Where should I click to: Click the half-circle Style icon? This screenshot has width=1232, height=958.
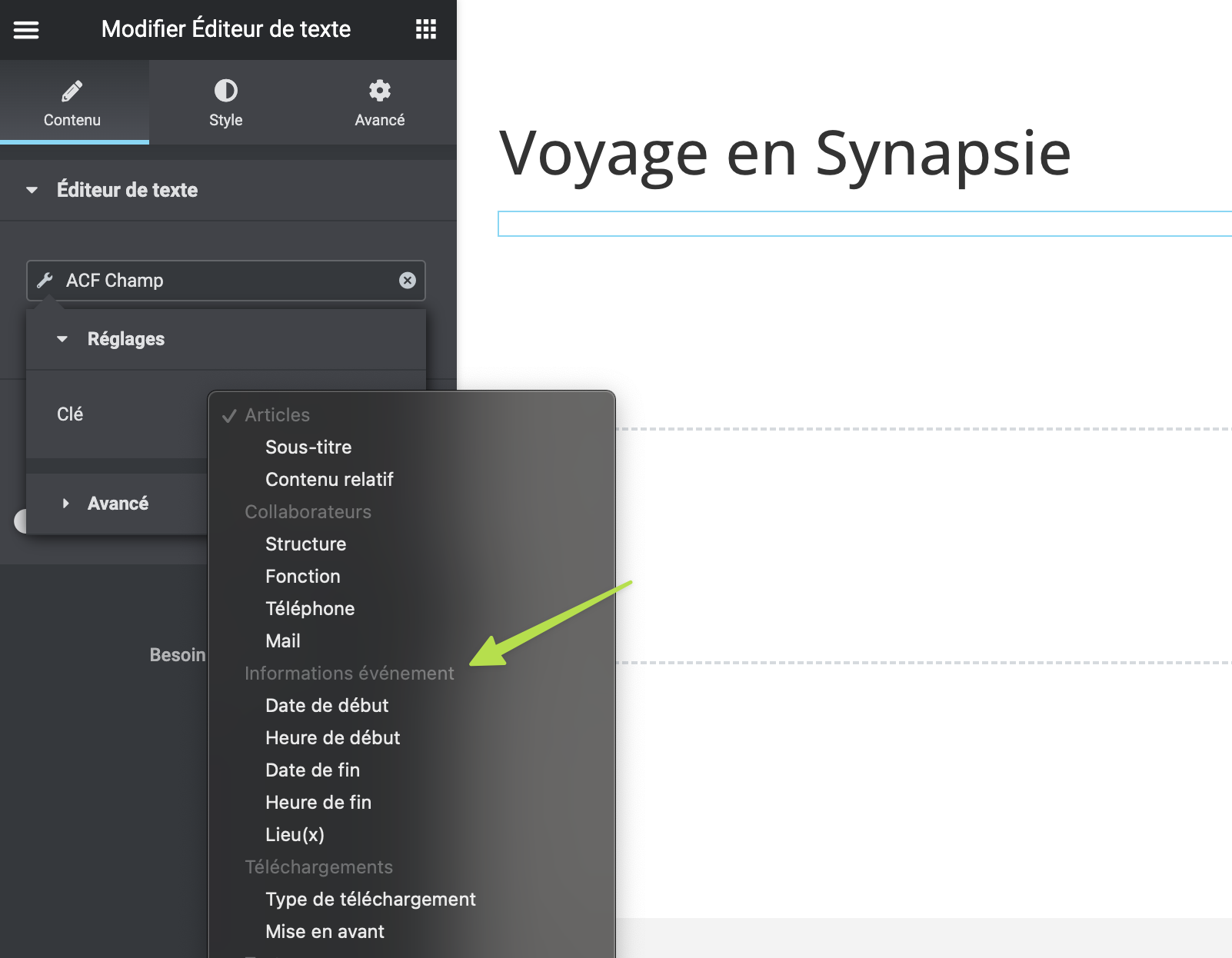tap(225, 91)
